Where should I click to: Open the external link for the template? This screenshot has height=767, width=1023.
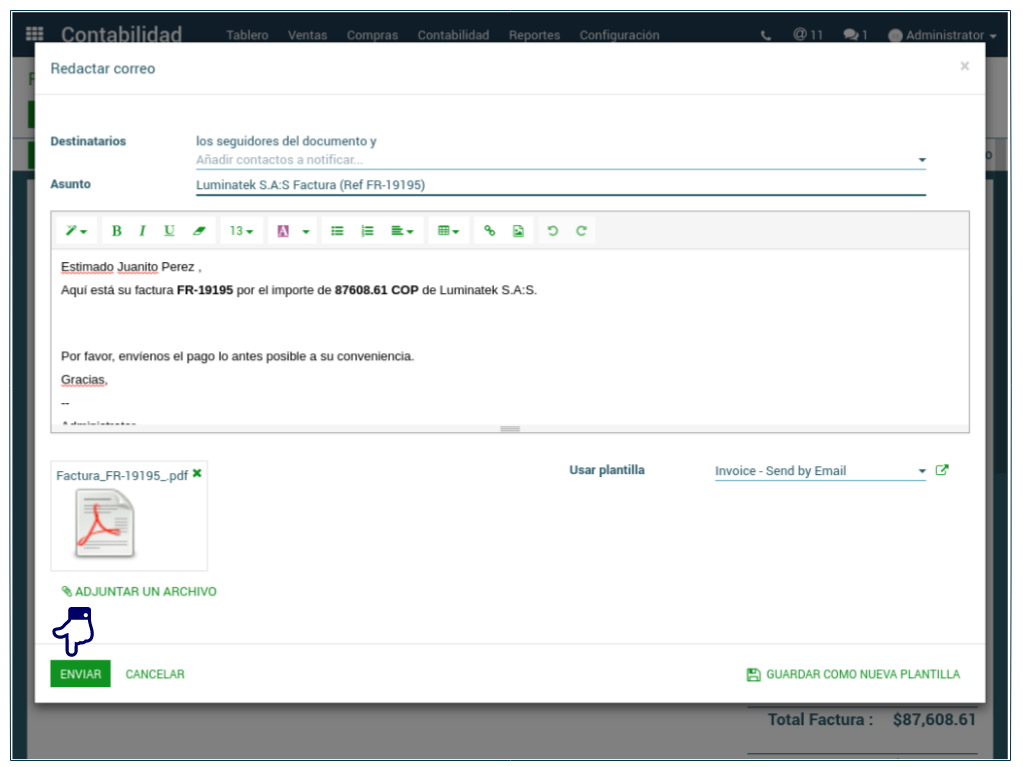(x=941, y=470)
